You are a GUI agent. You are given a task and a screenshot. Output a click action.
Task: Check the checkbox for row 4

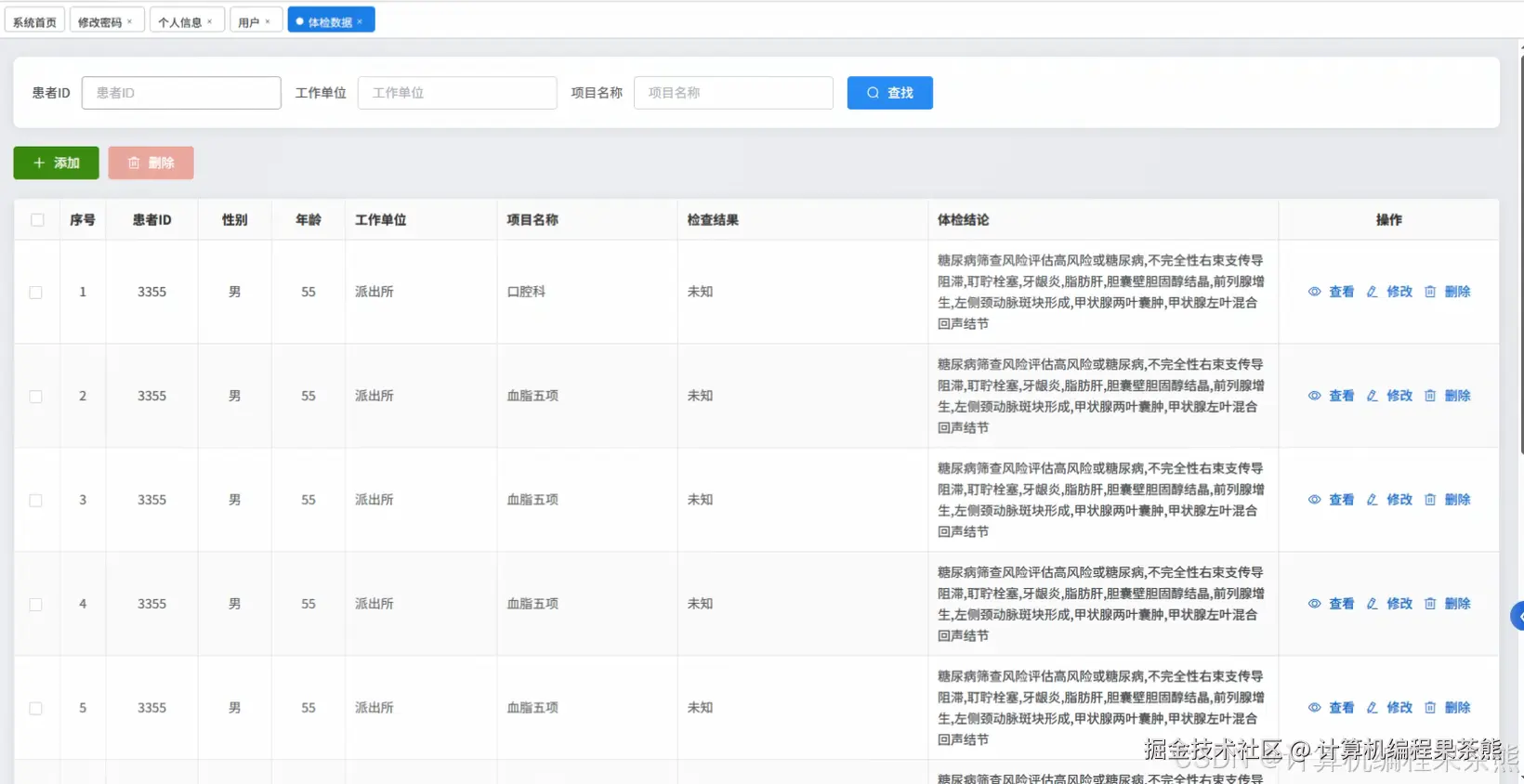click(35, 604)
